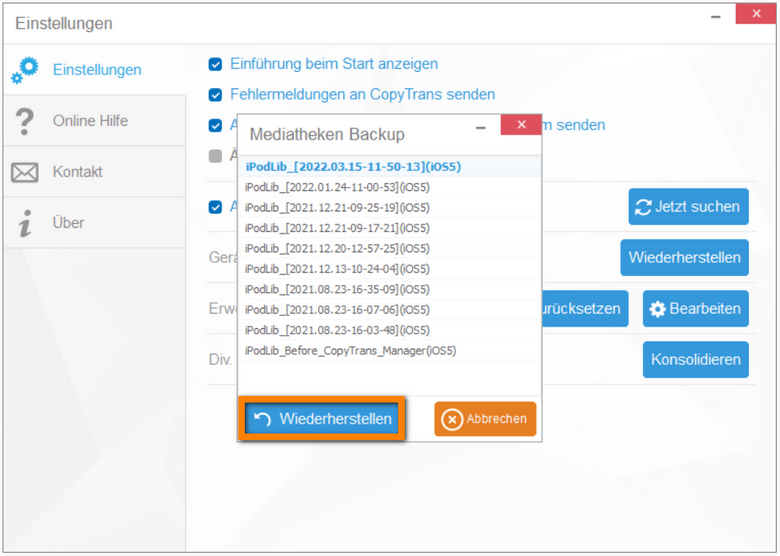Screen dimensions: 780x556
Task: Select backup iPodLib_[2021.08.23-16-35-09](iOS5)
Action: coord(390,289)
